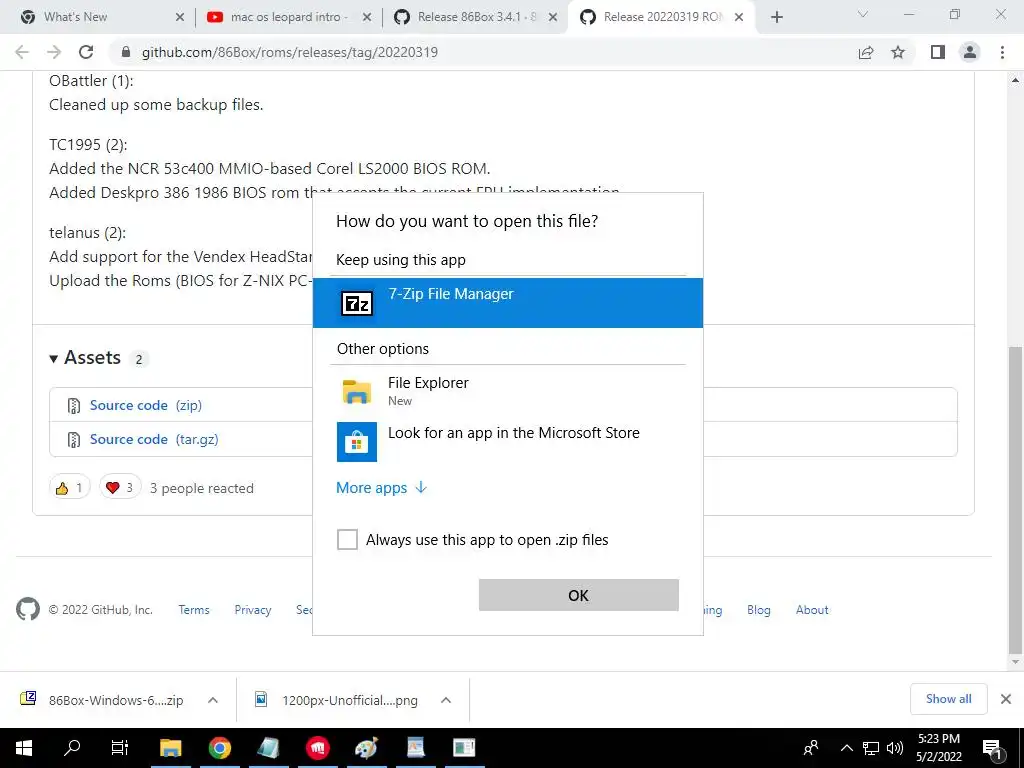Viewport: 1024px width, 768px height.
Task: Click the GitHub logo in the footer
Action: 27,609
